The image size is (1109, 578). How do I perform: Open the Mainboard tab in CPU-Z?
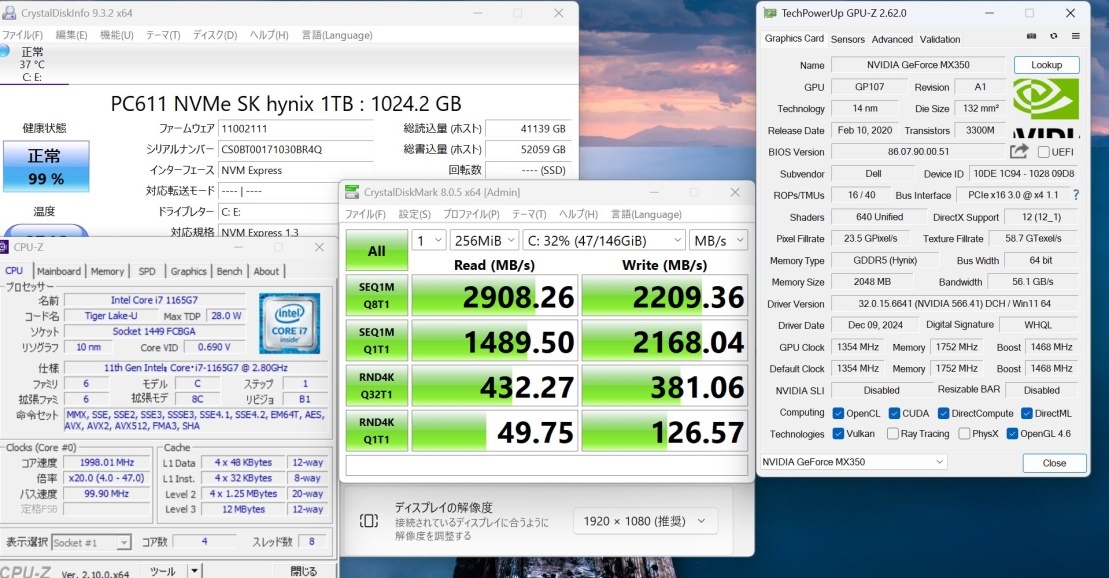pyautogui.click(x=59, y=271)
